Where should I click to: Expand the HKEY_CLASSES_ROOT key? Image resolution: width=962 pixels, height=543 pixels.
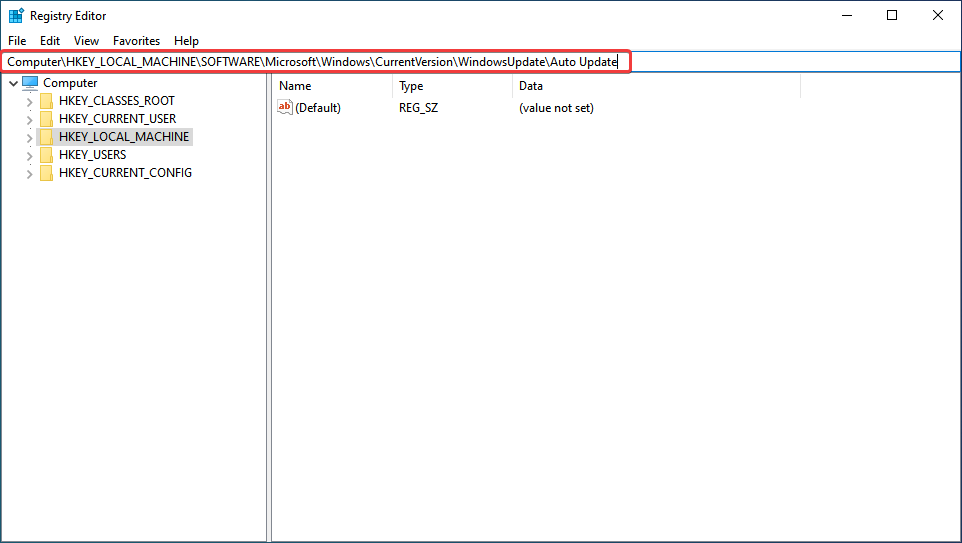29,101
